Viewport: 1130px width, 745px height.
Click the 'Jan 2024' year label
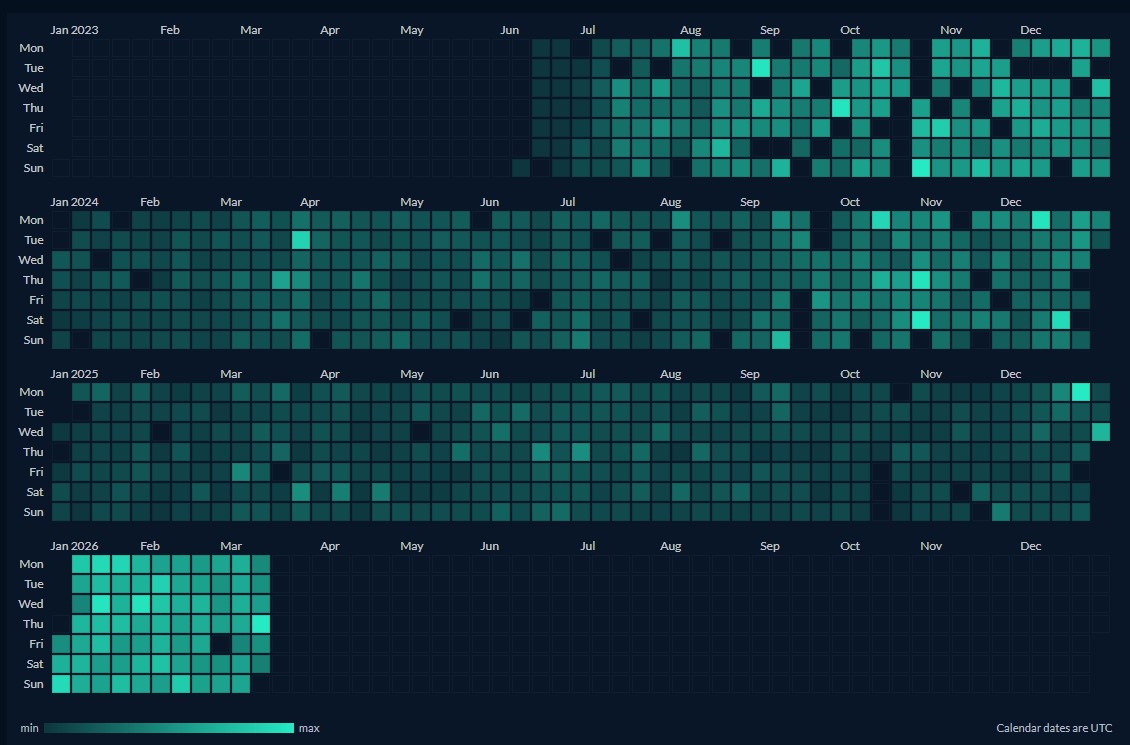point(74,202)
